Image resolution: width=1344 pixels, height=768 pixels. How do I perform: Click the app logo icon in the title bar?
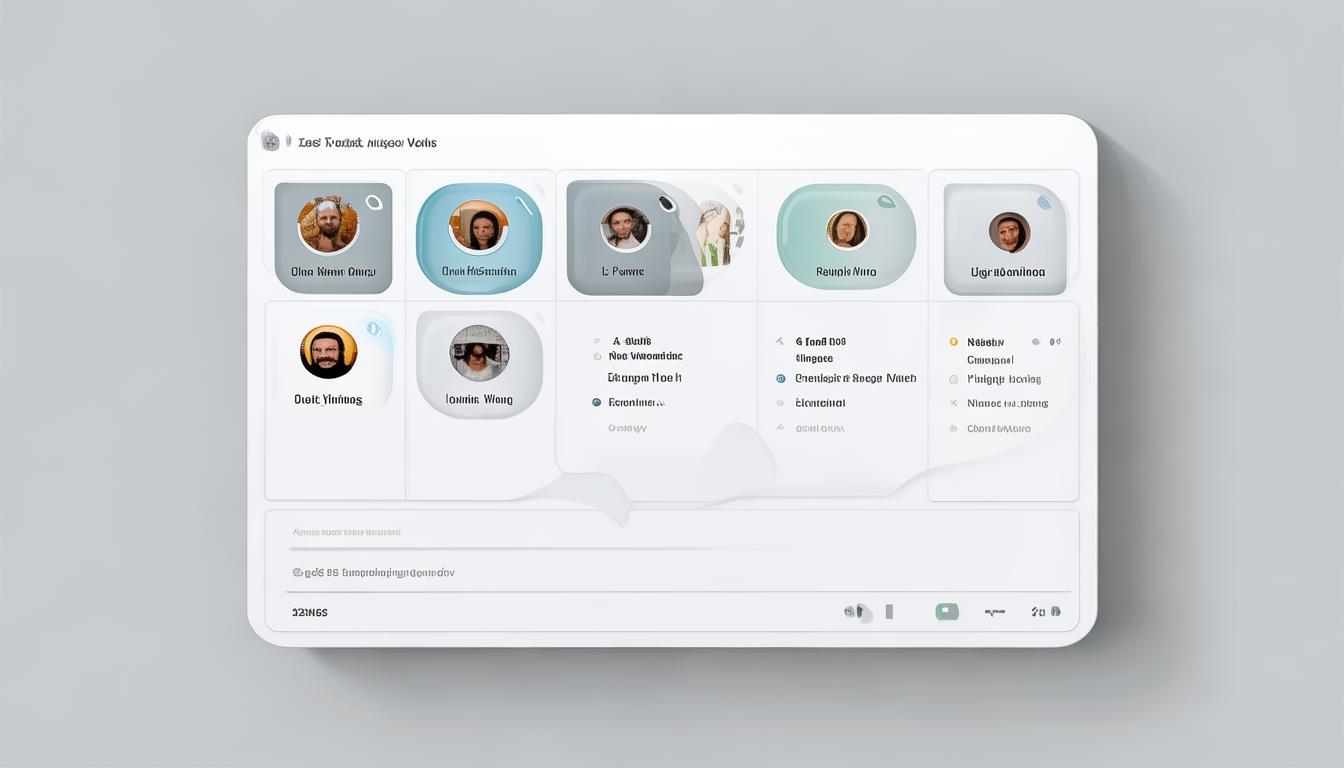[270, 142]
